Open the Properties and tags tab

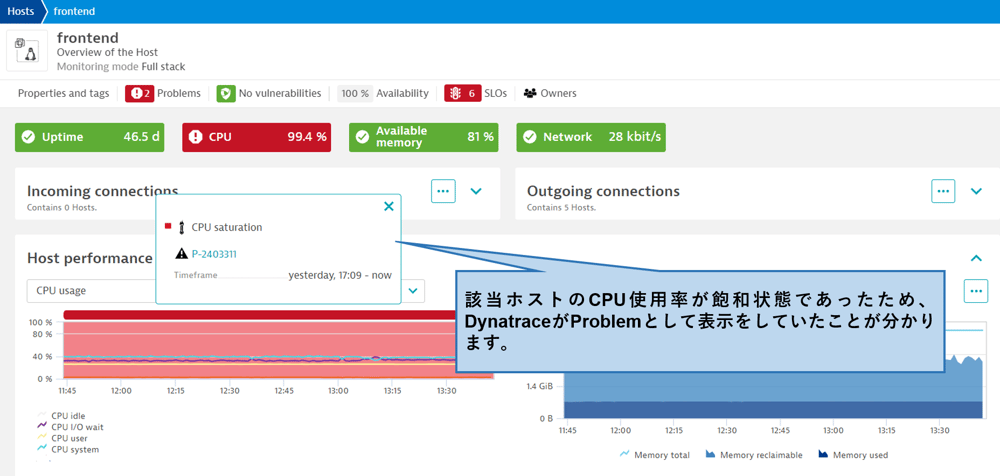[64, 93]
